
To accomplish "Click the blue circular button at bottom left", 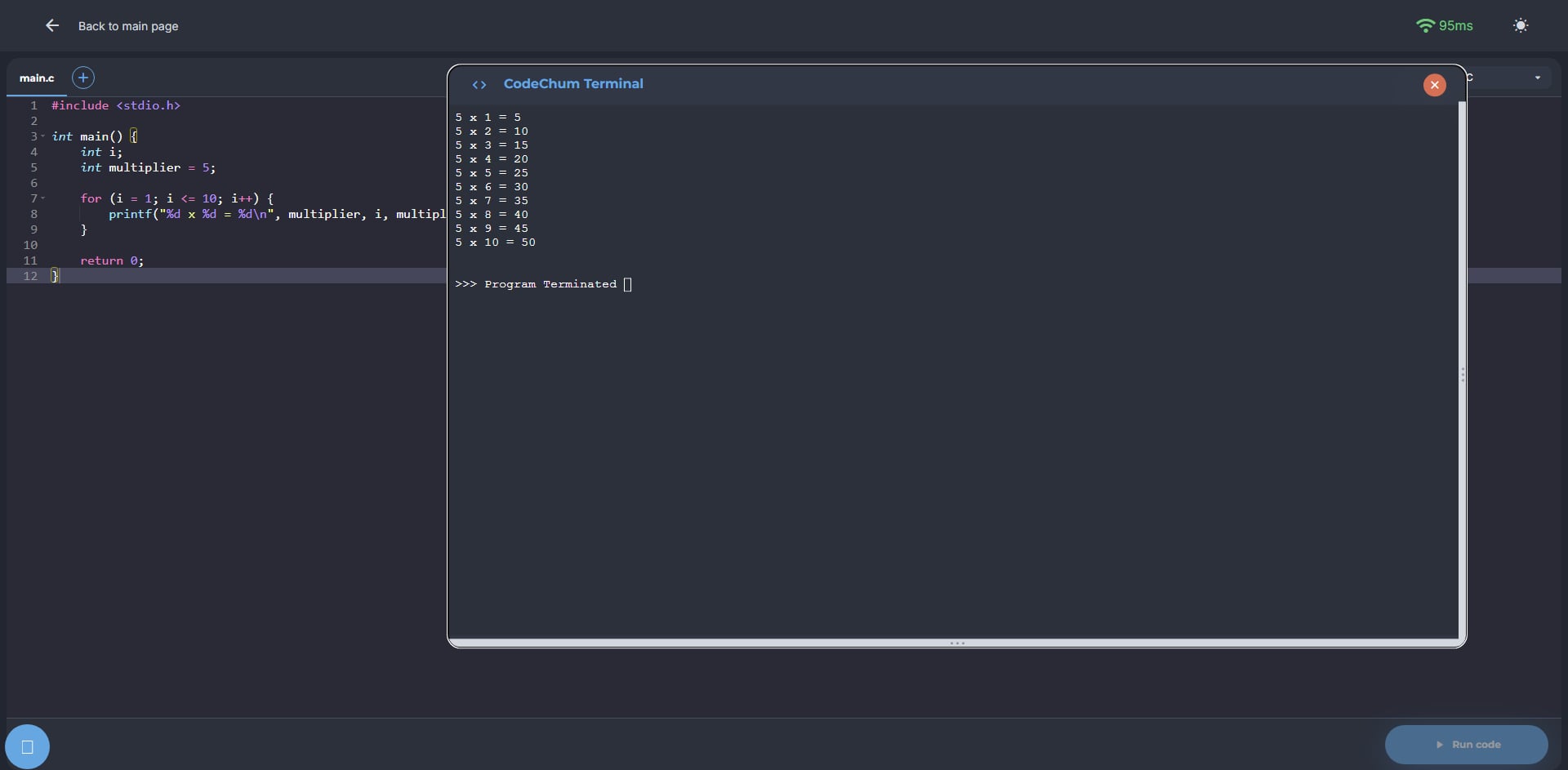I will (x=27, y=746).
